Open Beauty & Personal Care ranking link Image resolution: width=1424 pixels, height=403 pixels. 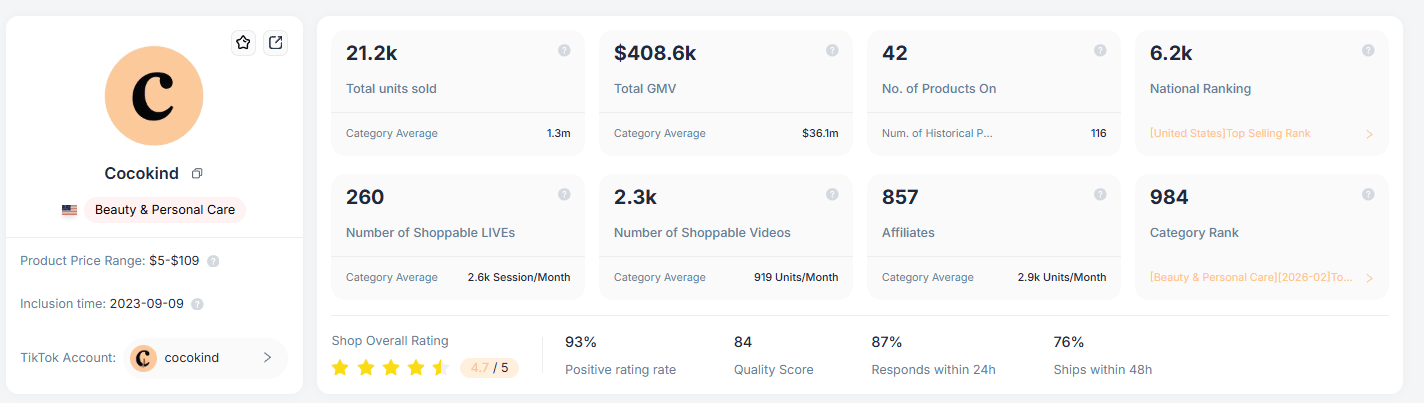pyautogui.click(x=1251, y=277)
